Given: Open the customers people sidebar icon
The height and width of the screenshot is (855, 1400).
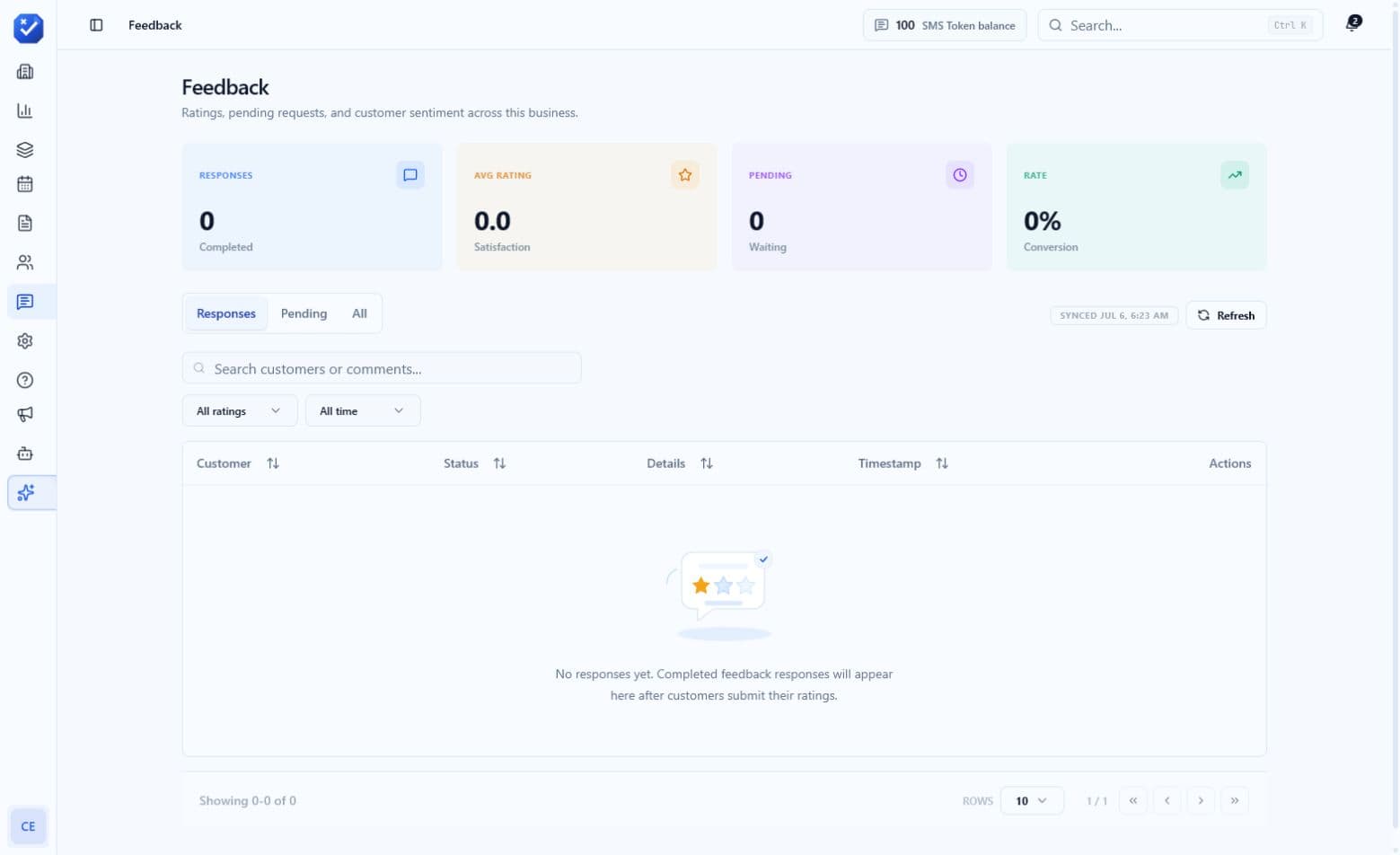Looking at the screenshot, I should (25, 262).
